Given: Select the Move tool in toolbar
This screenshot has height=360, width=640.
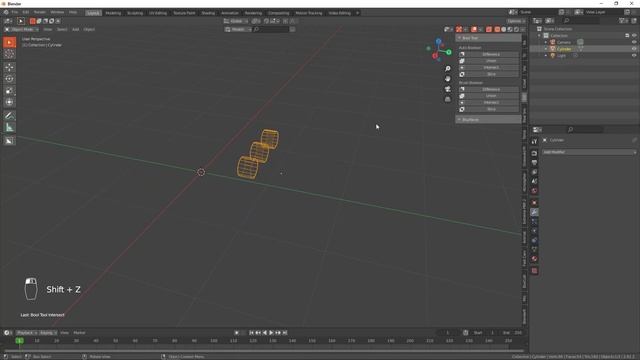Looking at the screenshot, I should tap(9, 67).
